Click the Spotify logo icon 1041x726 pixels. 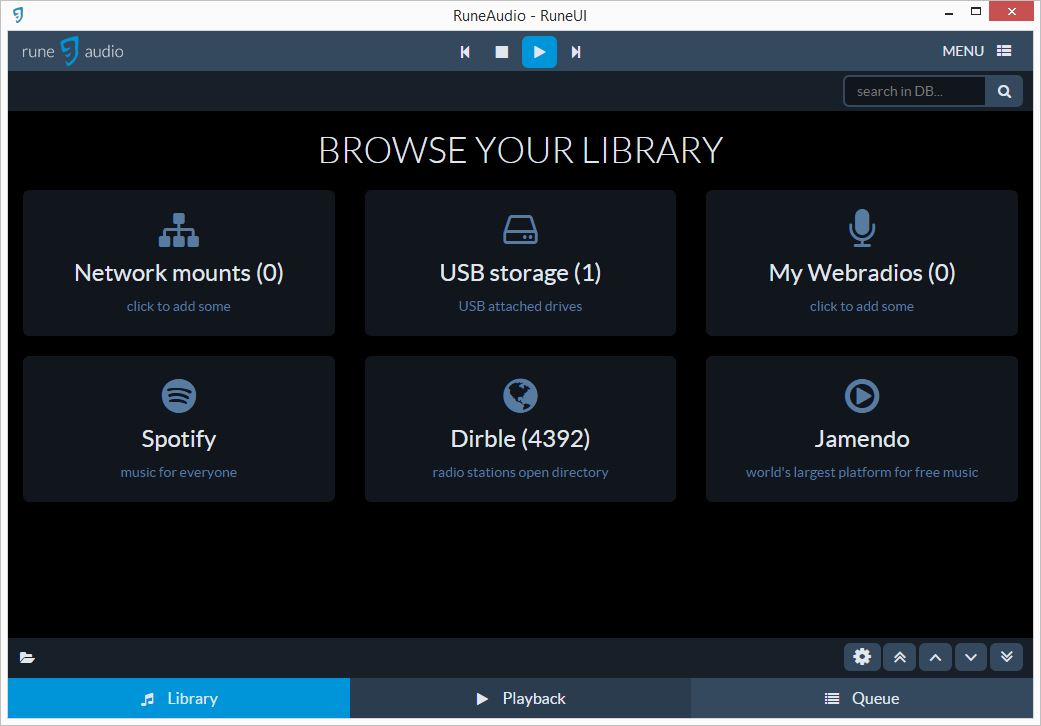click(179, 396)
